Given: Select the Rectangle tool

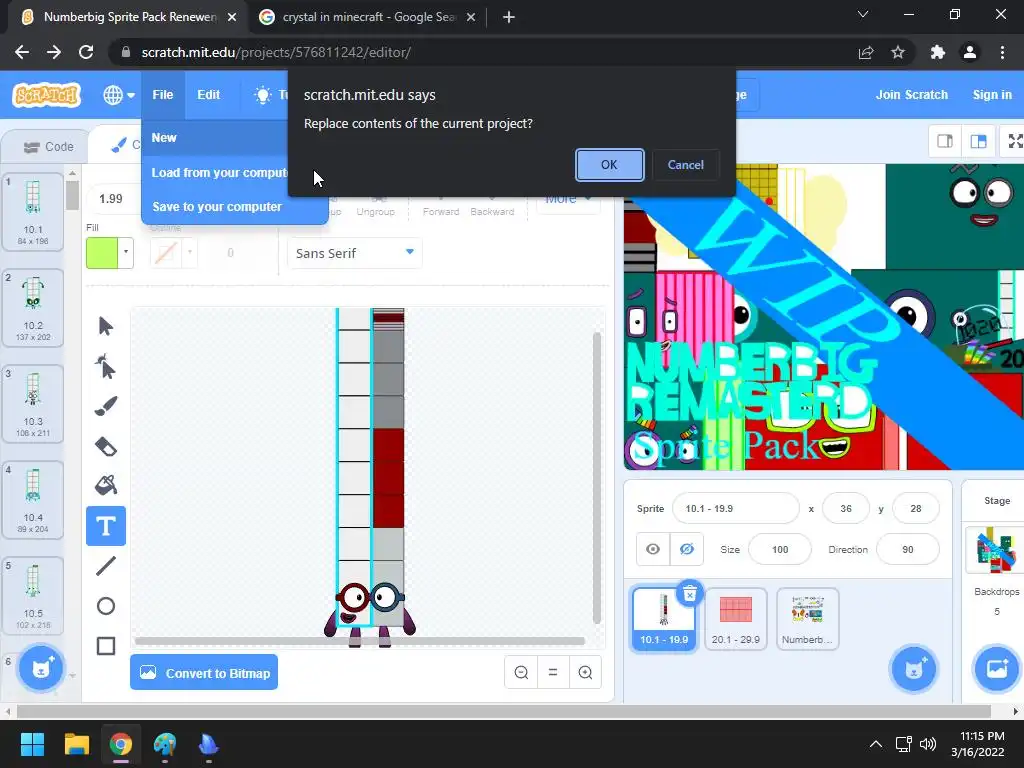Looking at the screenshot, I should click(106, 646).
